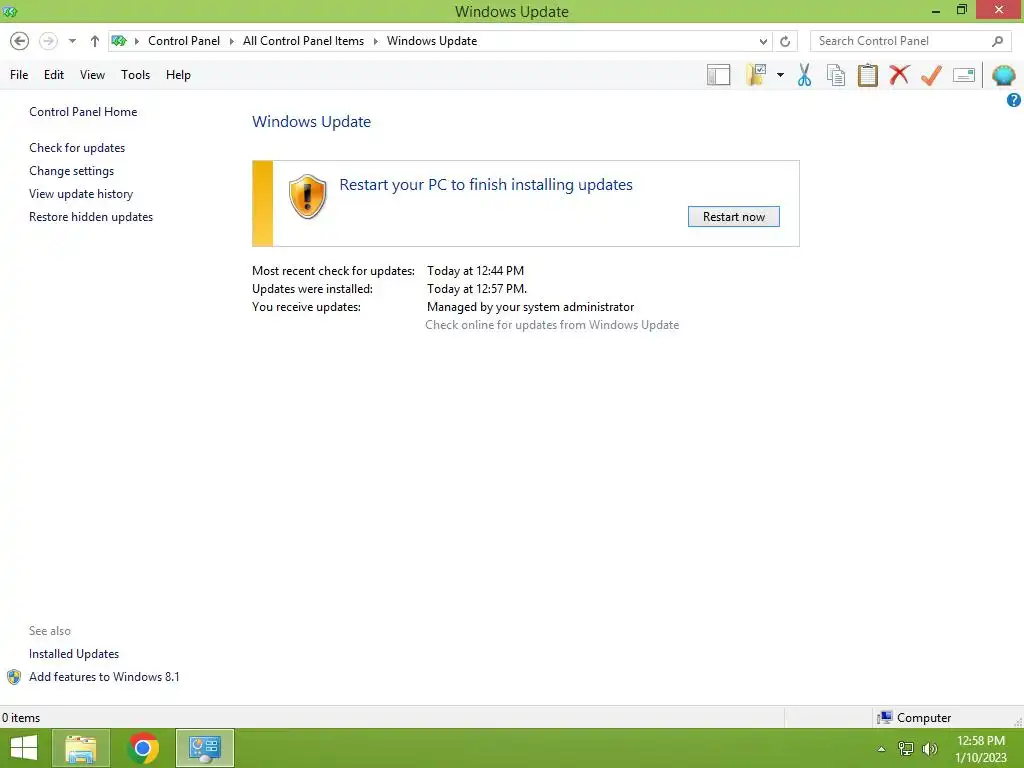Click the folder options toolbar icon

tap(756, 75)
